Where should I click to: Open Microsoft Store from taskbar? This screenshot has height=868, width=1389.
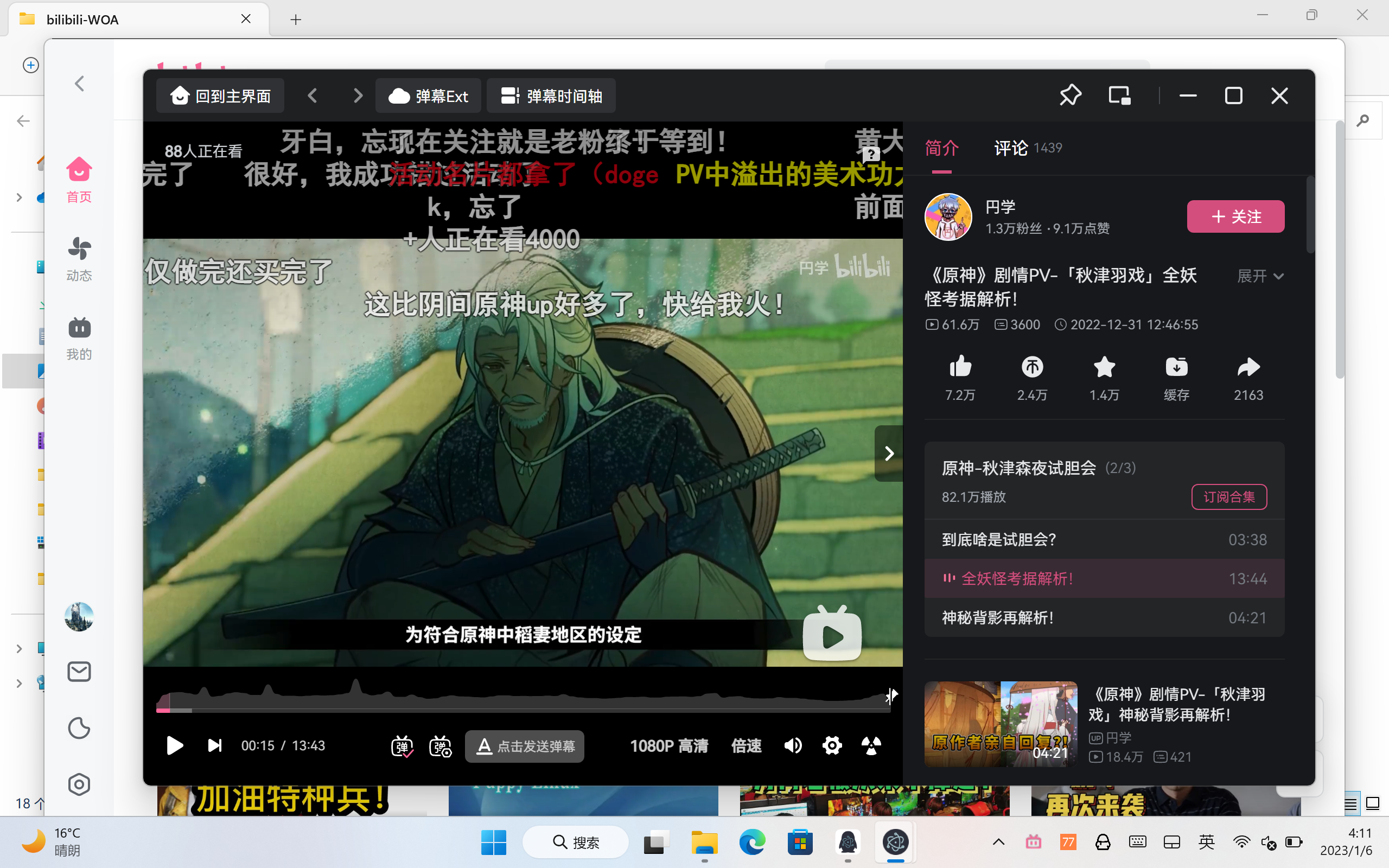800,842
